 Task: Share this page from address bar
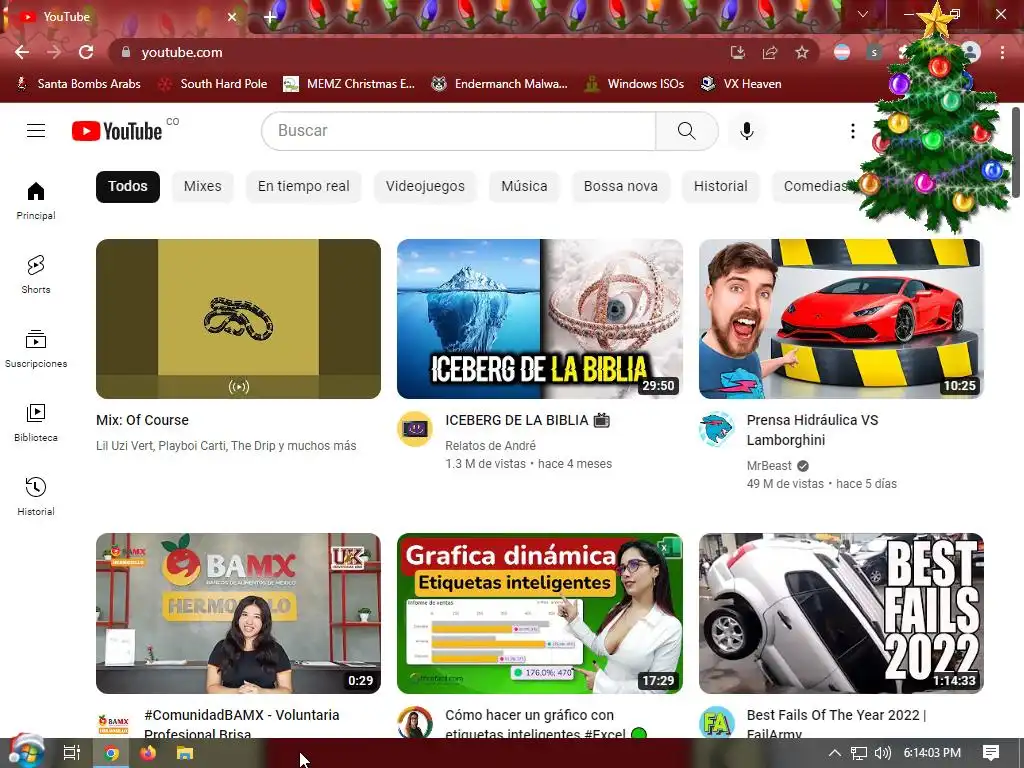(770, 52)
